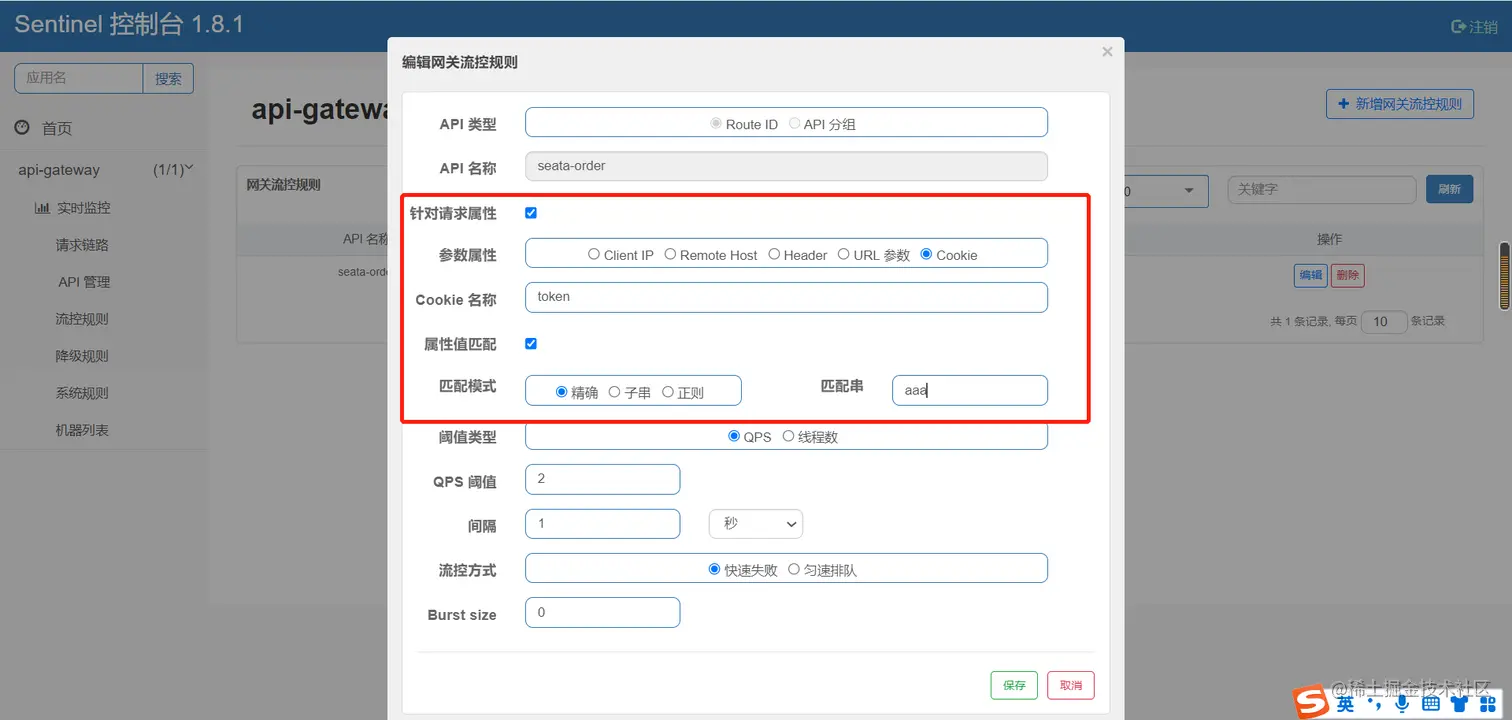Open the 秒 interval unit dropdown
This screenshot has height=720, width=1512.
756,524
